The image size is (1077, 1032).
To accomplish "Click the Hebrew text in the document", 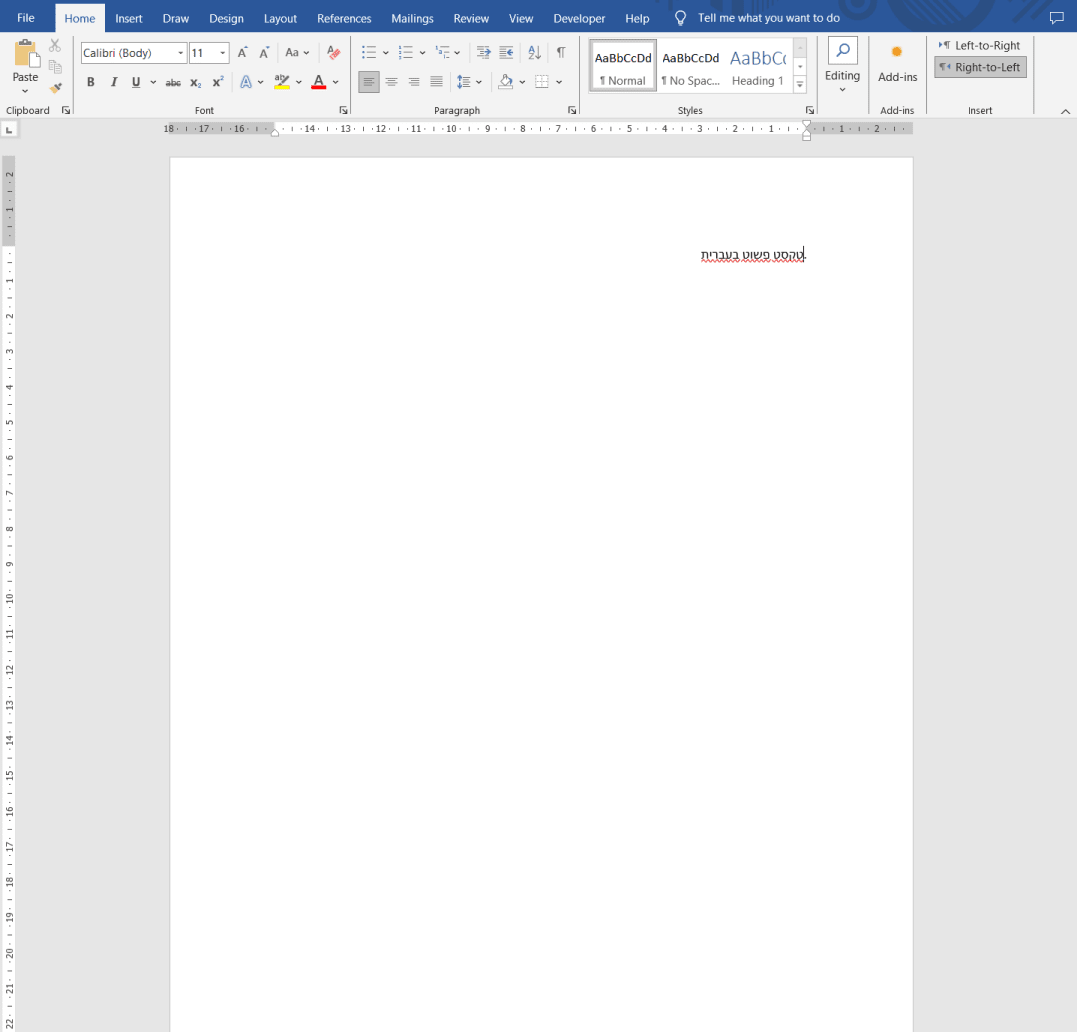I will coord(752,255).
